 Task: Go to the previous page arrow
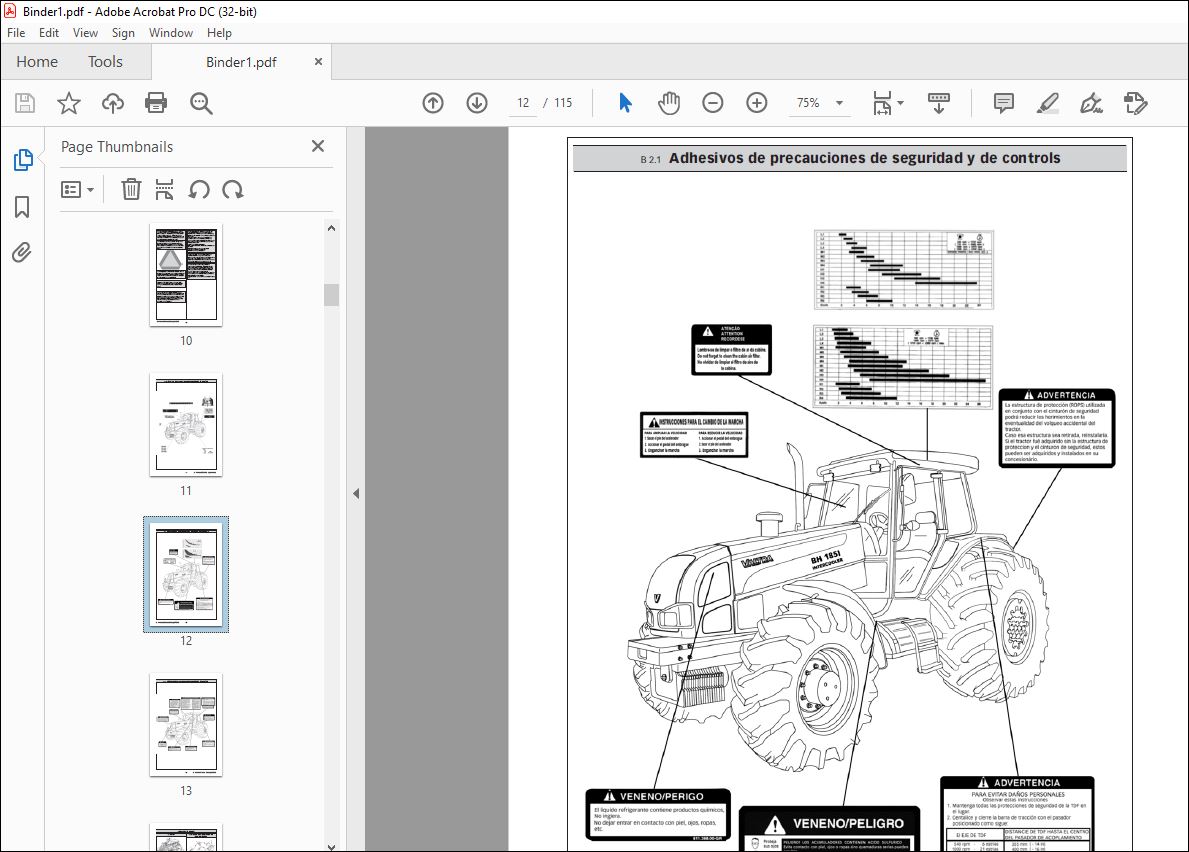point(433,103)
